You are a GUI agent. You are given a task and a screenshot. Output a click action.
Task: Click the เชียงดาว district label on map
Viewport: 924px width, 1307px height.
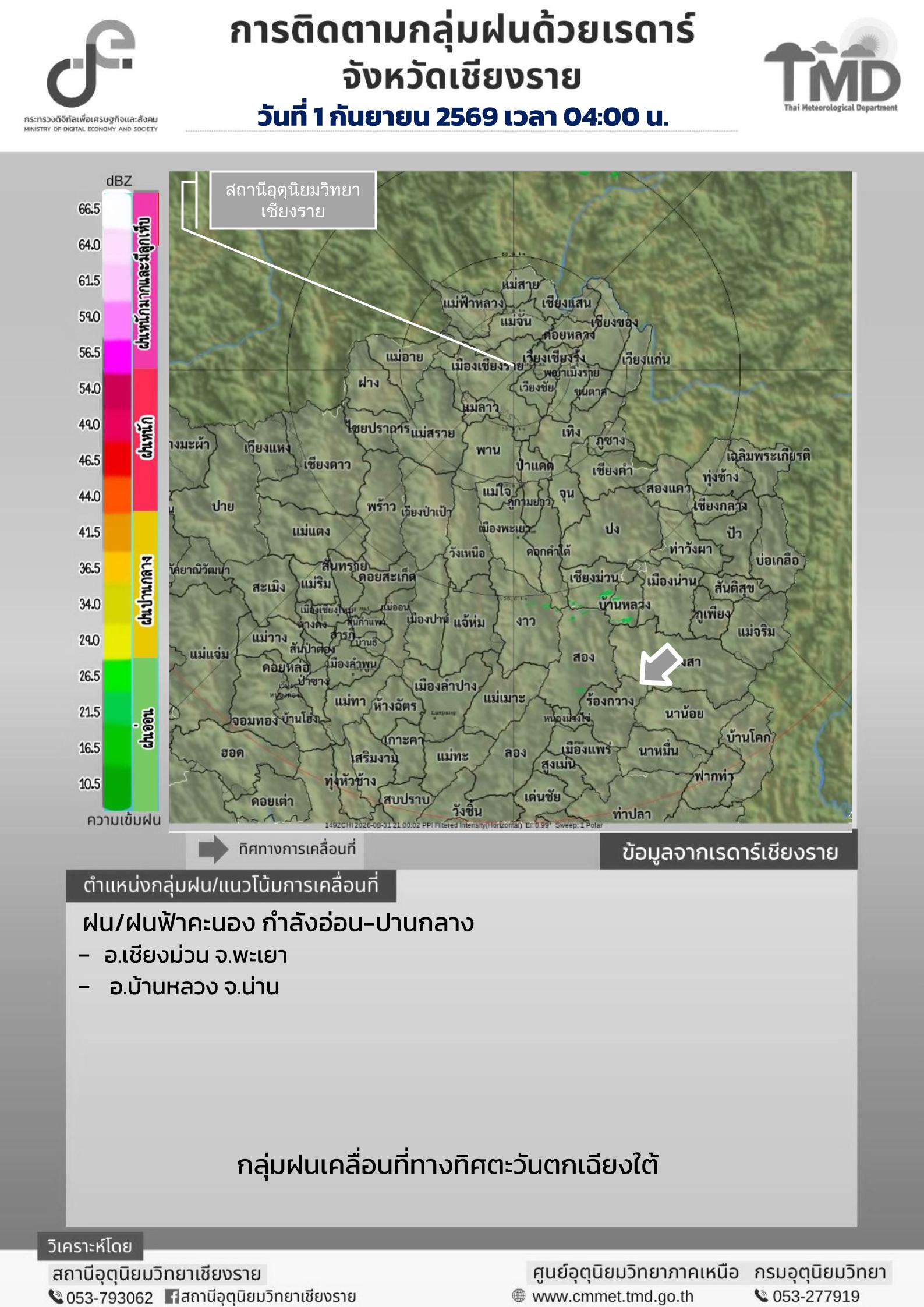[327, 465]
